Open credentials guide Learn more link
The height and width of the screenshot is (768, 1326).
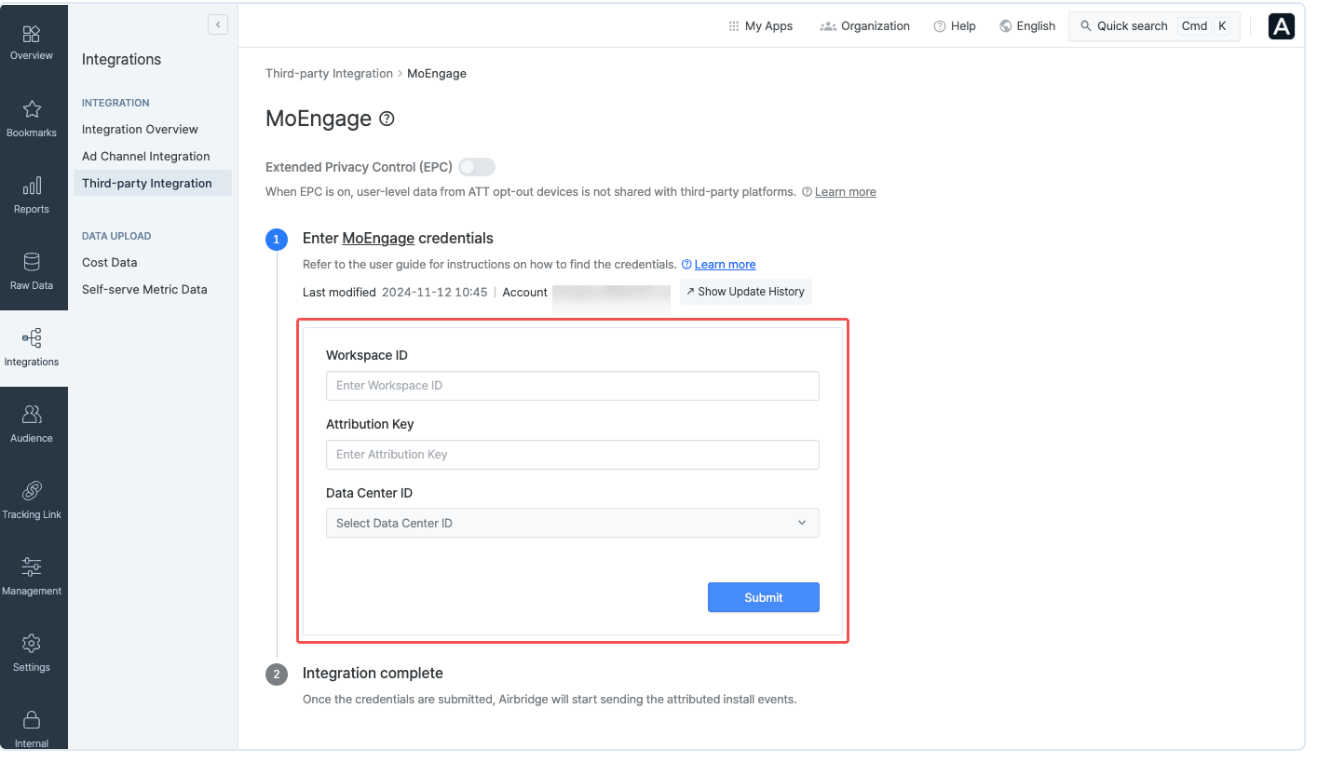(725, 265)
